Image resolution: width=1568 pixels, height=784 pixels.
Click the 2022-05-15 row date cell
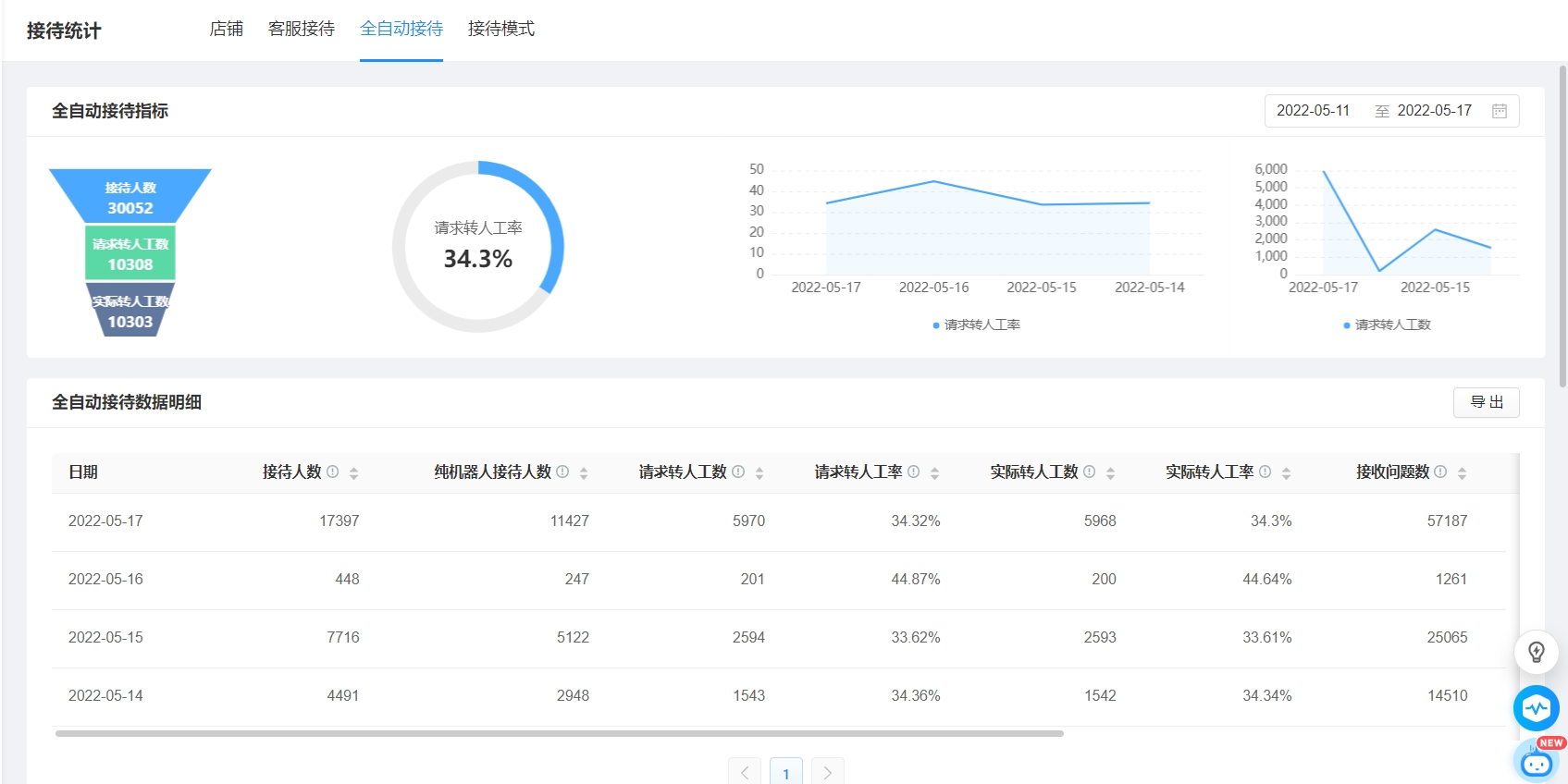(x=105, y=637)
